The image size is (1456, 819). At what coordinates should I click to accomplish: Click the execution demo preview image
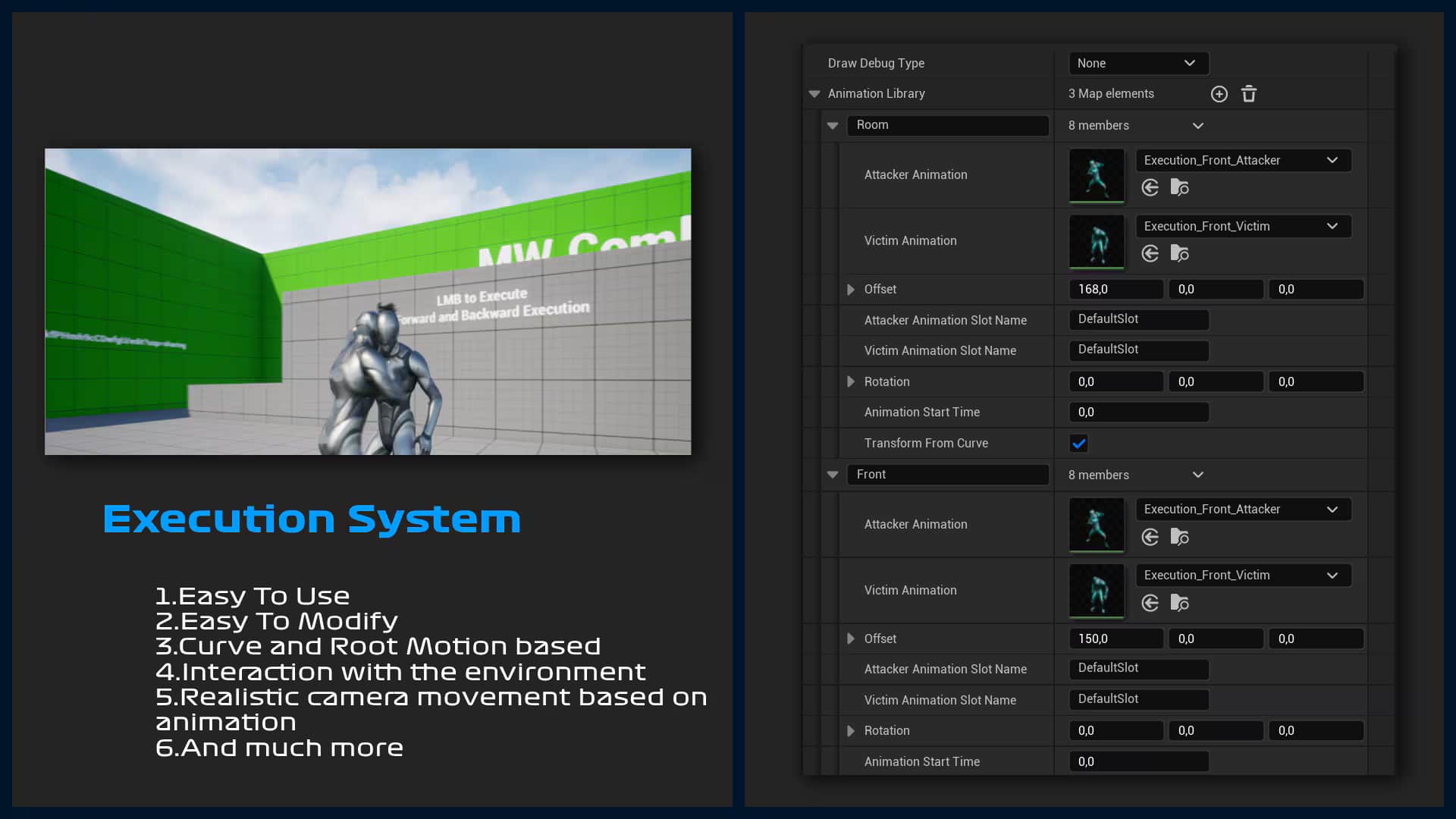point(368,302)
